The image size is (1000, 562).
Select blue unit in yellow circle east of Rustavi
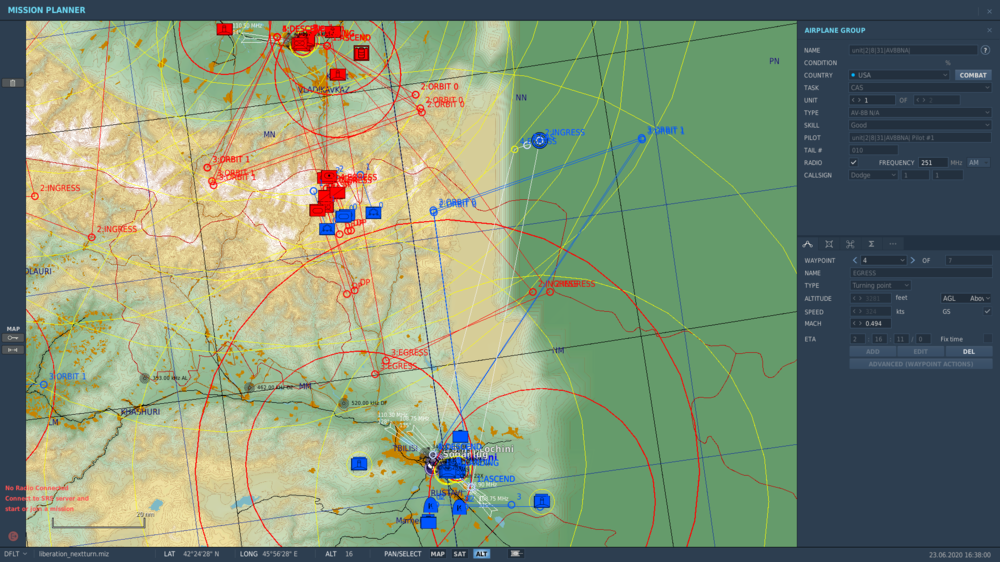point(541,501)
